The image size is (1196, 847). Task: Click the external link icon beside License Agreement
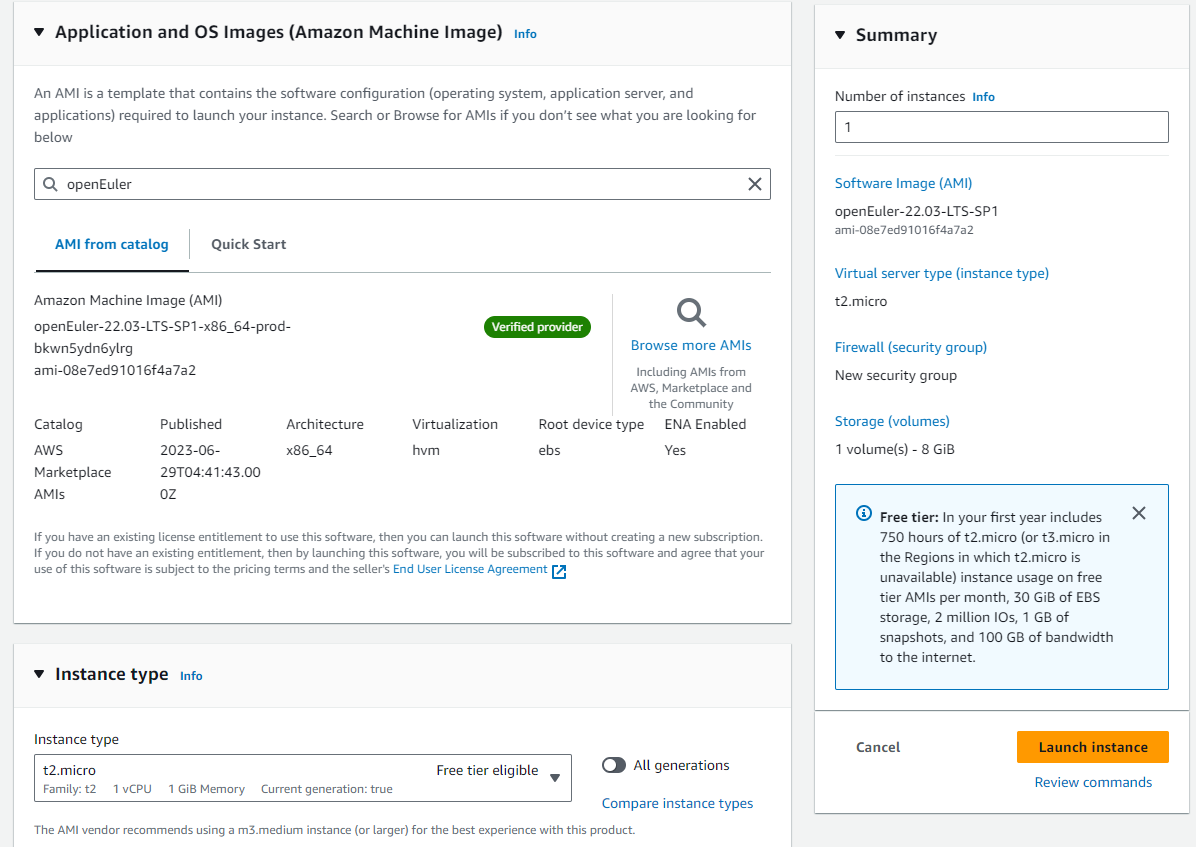(x=559, y=571)
